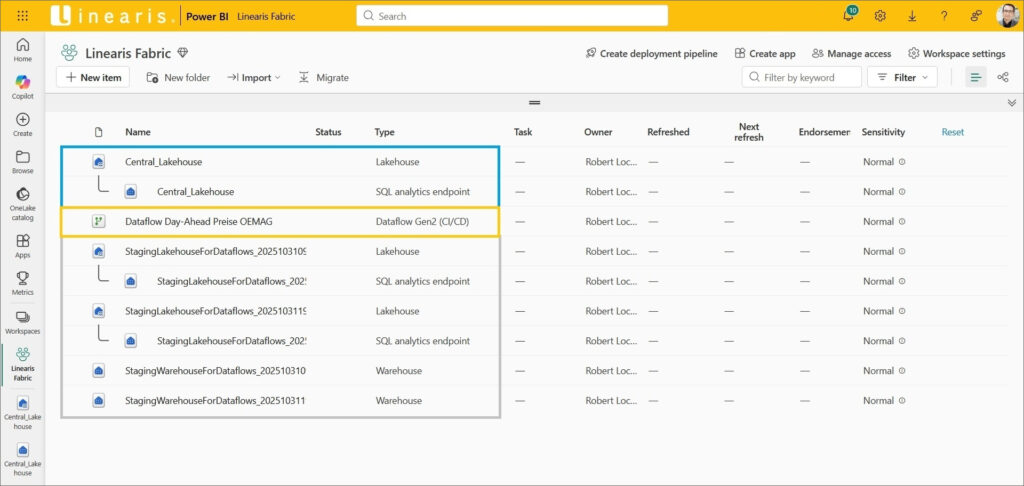
Task: Open Metrics trophy icon in sidebar
Action: tap(23, 283)
